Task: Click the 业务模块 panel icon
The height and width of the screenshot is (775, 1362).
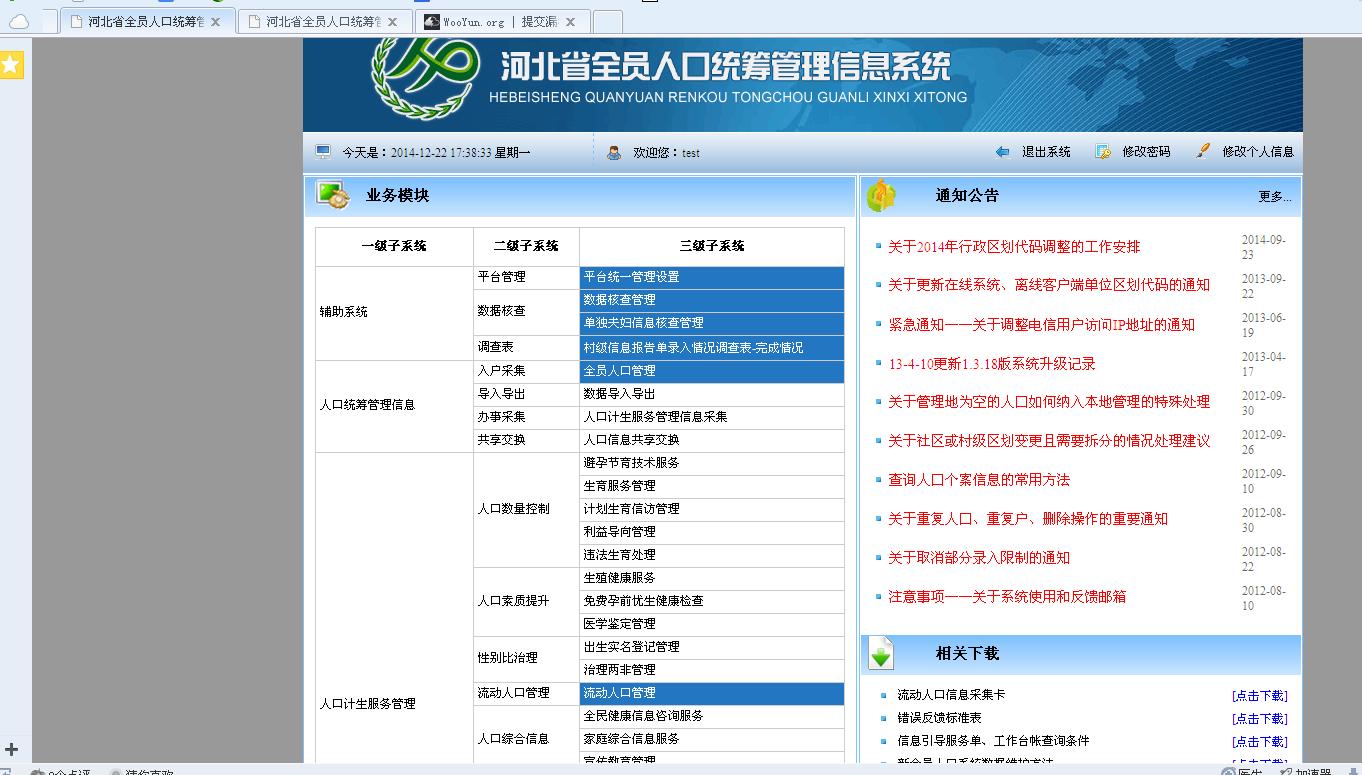Action: click(x=333, y=195)
